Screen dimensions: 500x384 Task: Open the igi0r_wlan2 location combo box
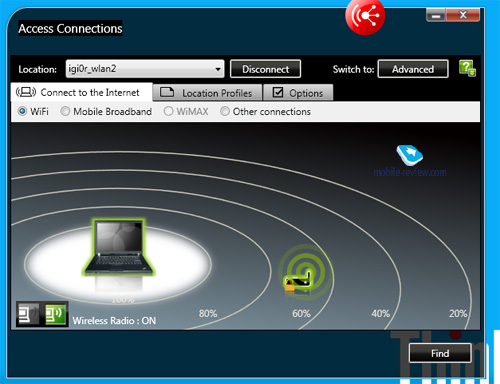click(x=145, y=69)
